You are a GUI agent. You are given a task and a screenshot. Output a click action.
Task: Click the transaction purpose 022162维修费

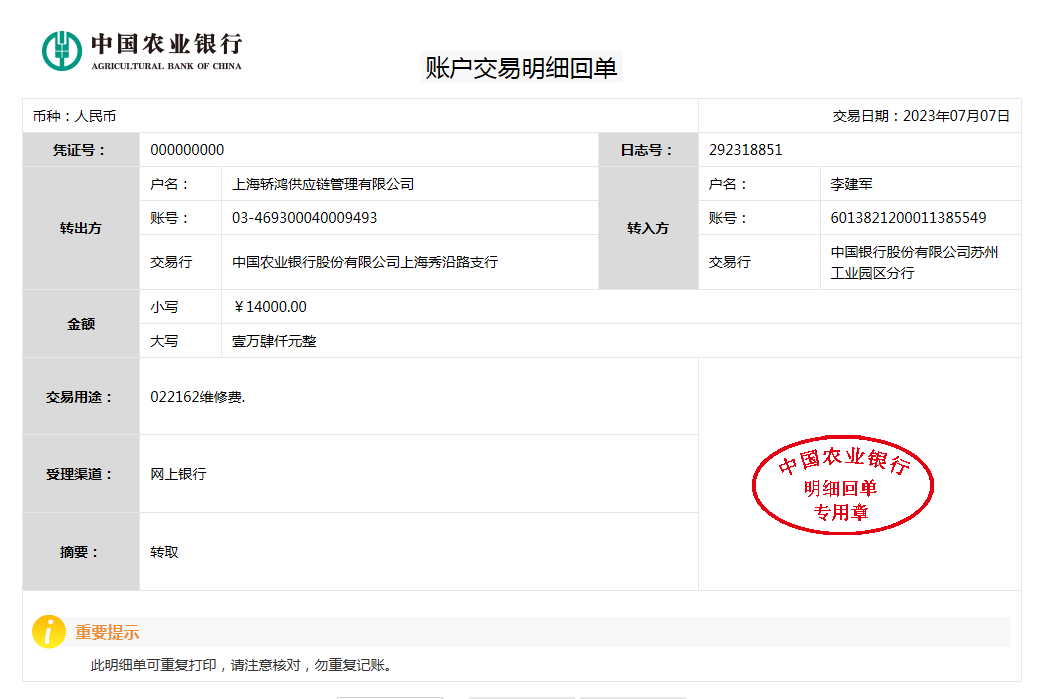pyautogui.click(x=197, y=397)
